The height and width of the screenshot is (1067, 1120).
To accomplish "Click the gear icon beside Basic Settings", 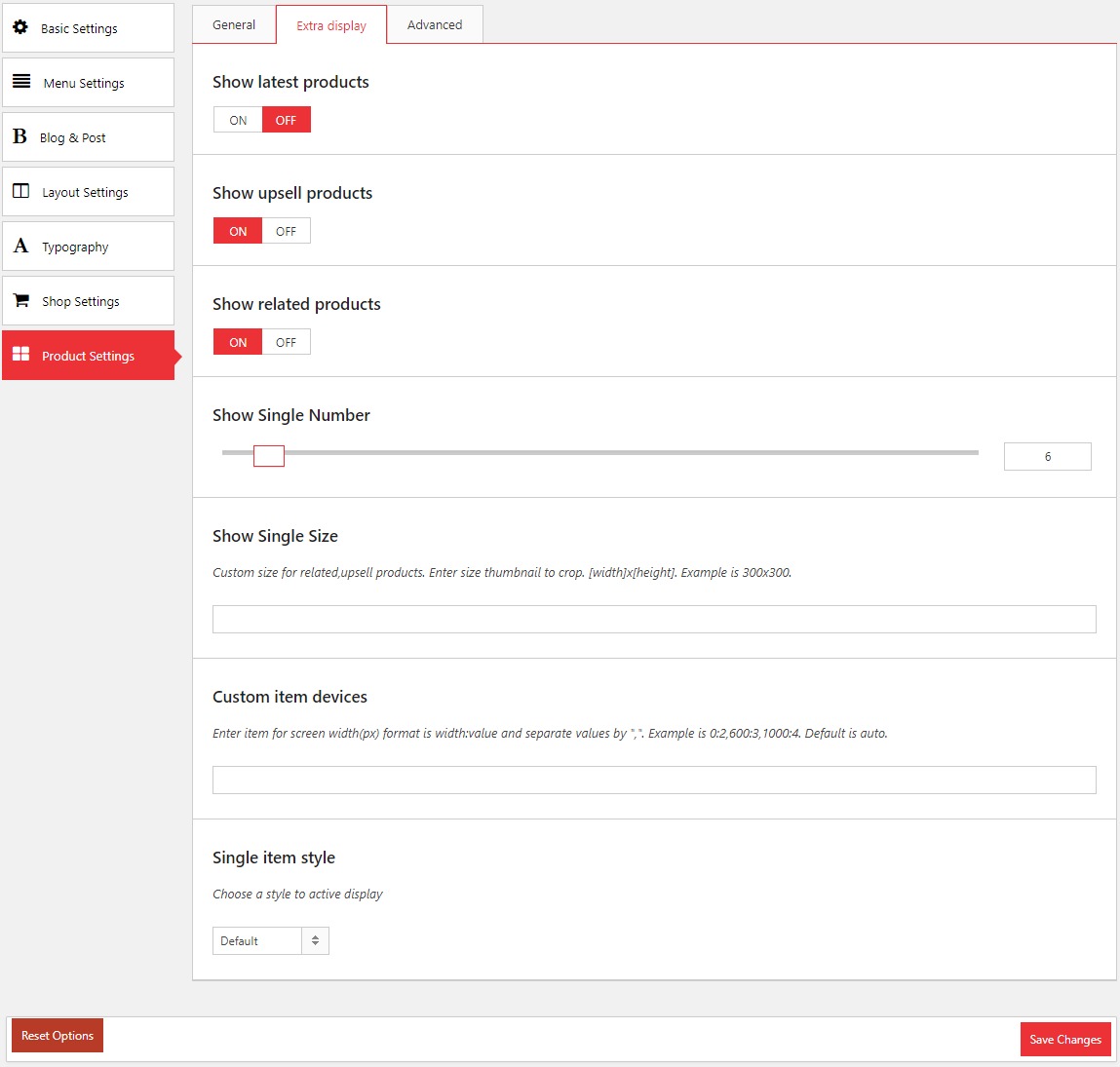I will [20, 27].
